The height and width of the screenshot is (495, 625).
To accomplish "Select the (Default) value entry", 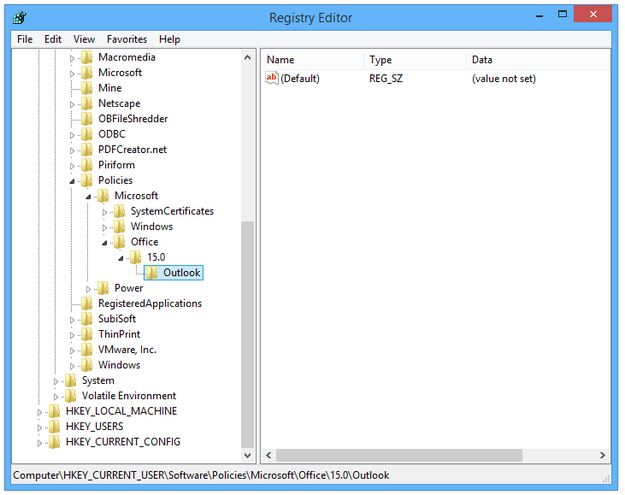I will 300,79.
